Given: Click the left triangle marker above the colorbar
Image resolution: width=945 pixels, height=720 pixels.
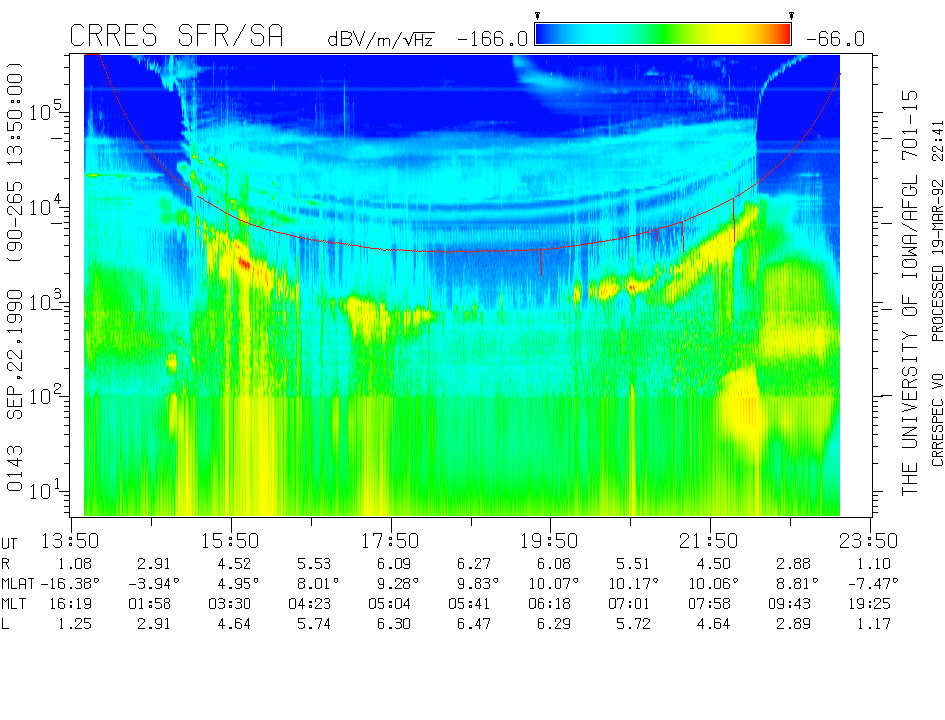Looking at the screenshot, I should coord(537,15).
